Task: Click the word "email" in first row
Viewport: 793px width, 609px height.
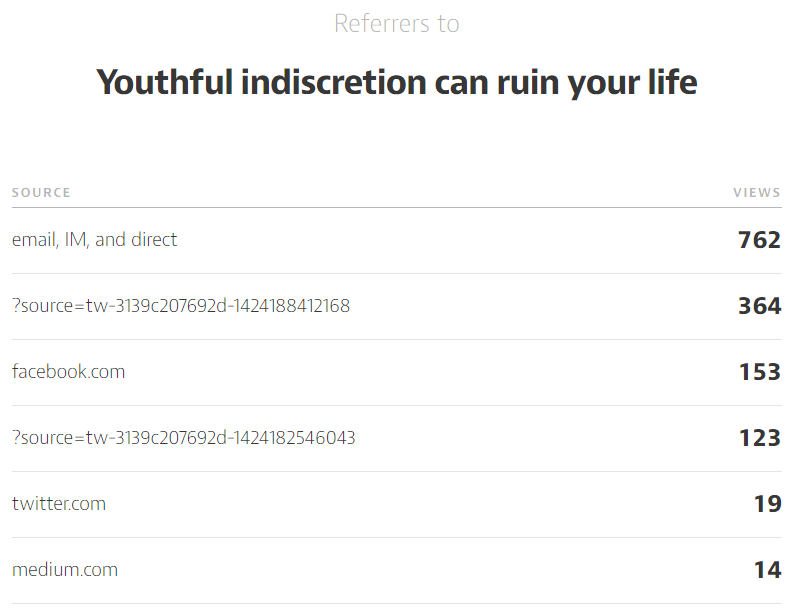Action: (x=33, y=240)
